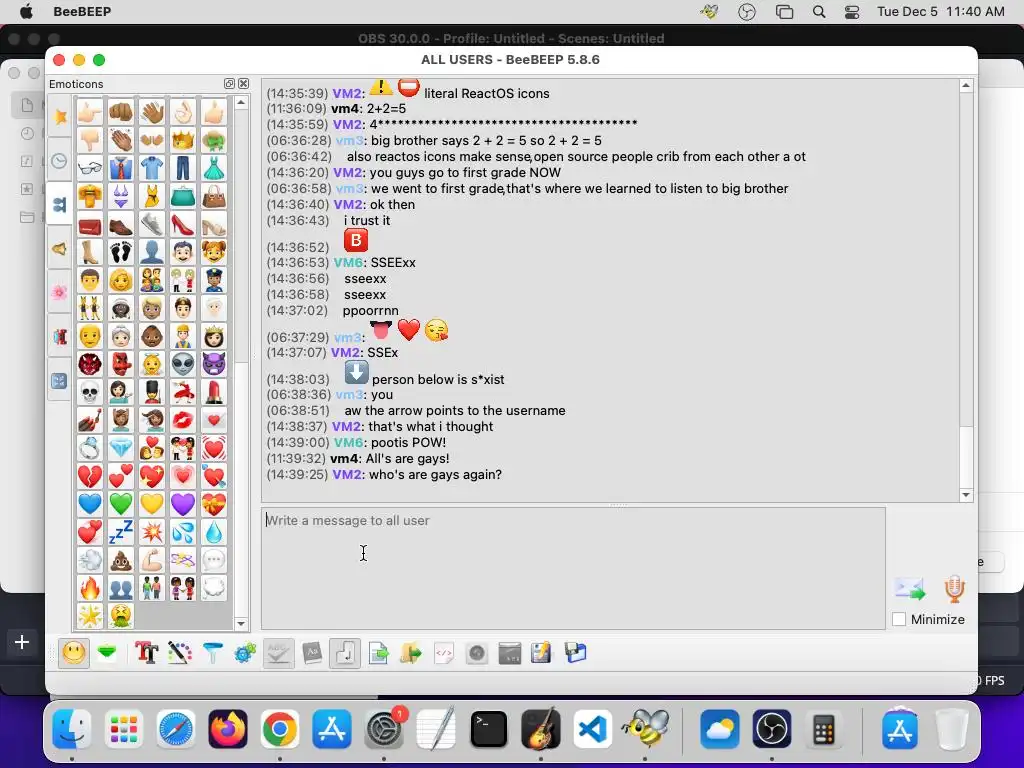The height and width of the screenshot is (768, 1024).
Task: Insert the blue ZZZ sleep emoticon
Action: 121,532
